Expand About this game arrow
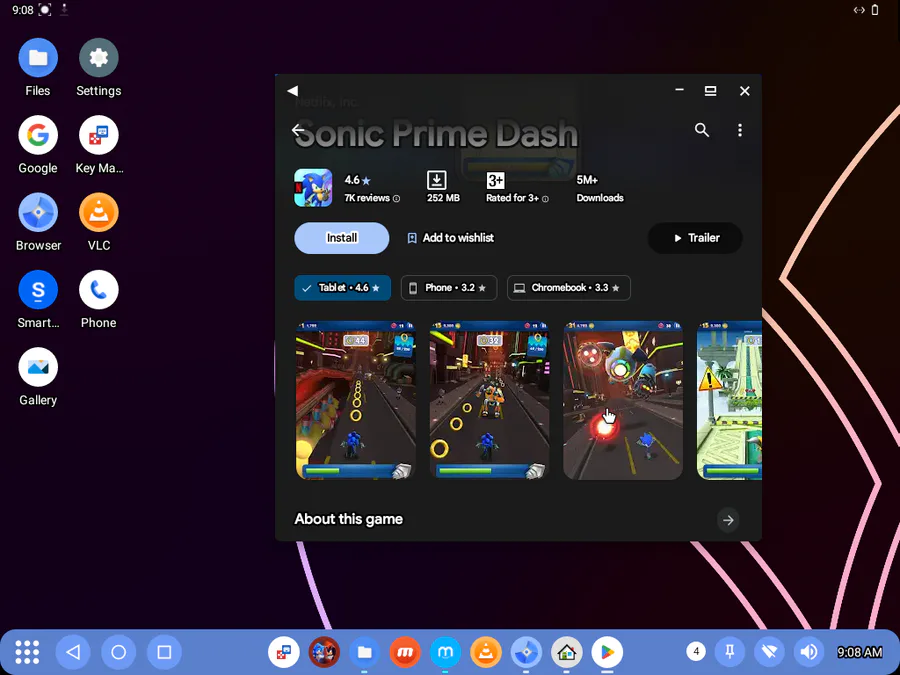This screenshot has width=900, height=675. (x=728, y=520)
